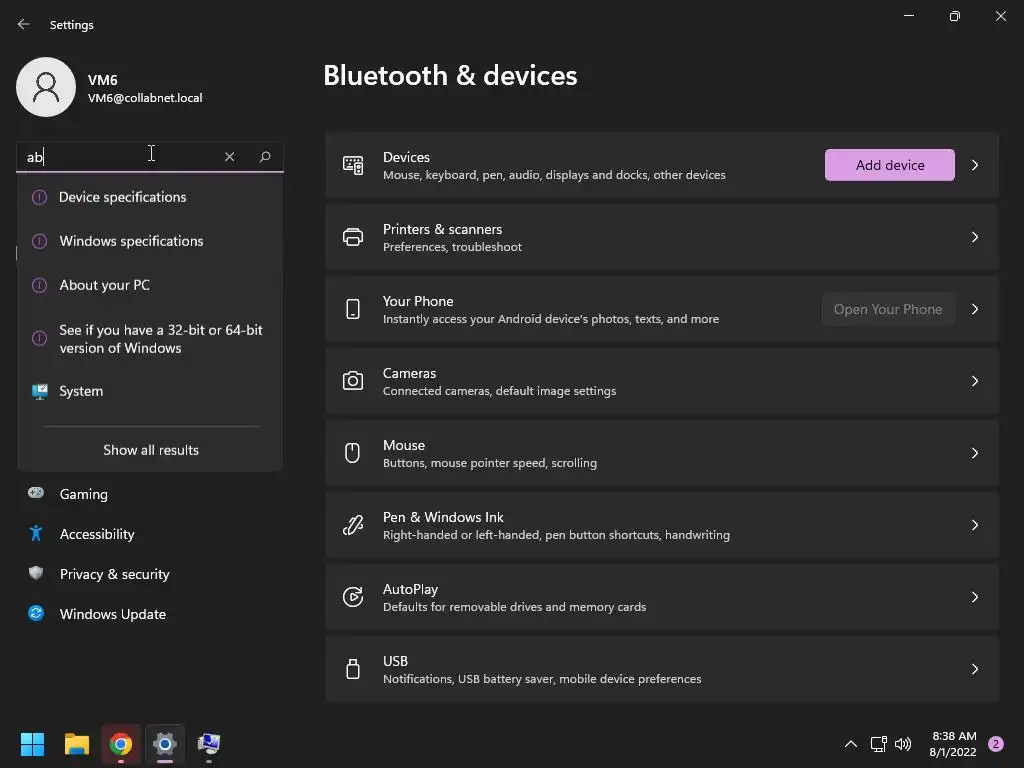Go to Windows Update section
Screen dimensions: 1024x768
(x=112, y=614)
